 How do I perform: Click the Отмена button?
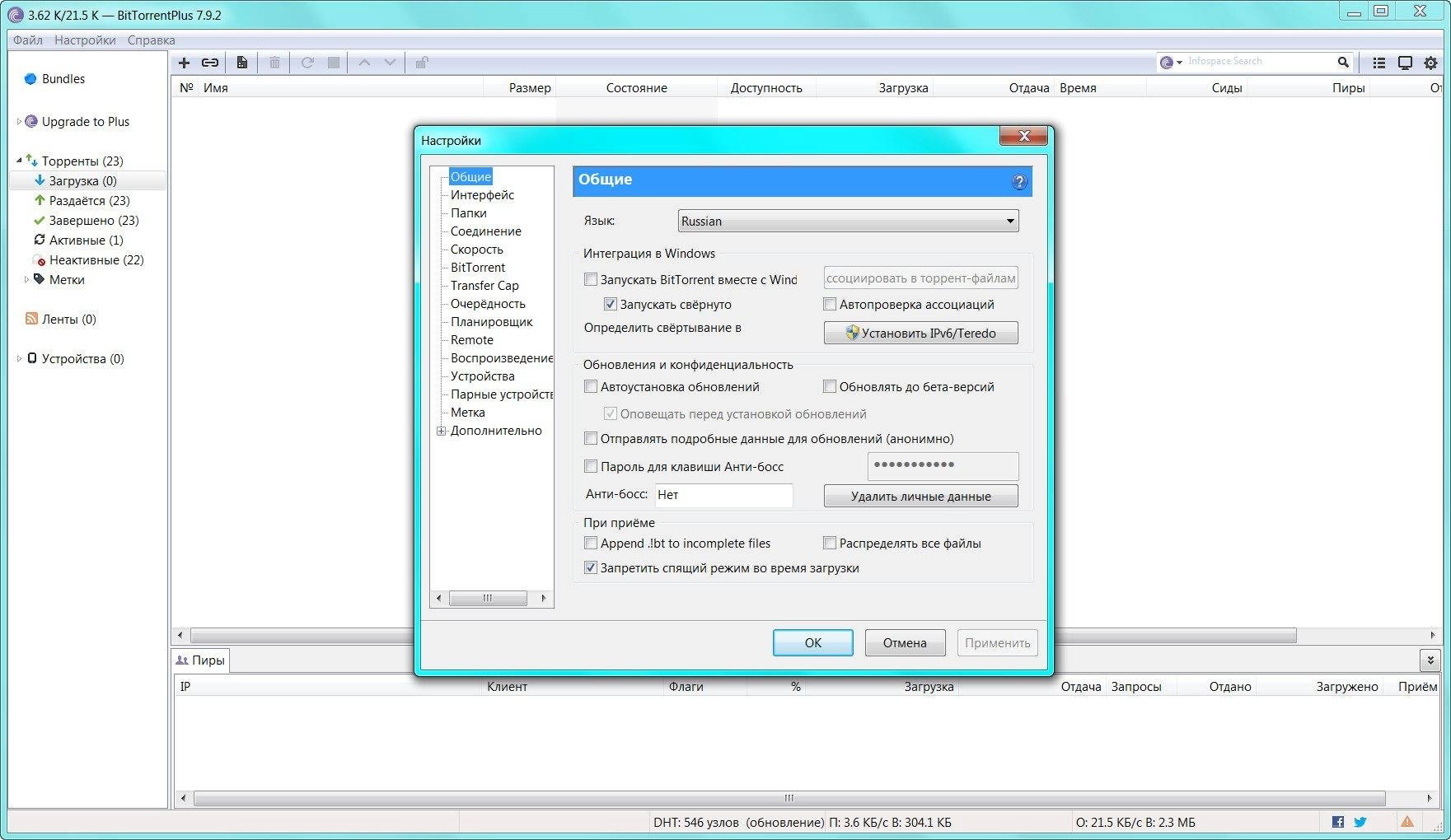[905, 643]
